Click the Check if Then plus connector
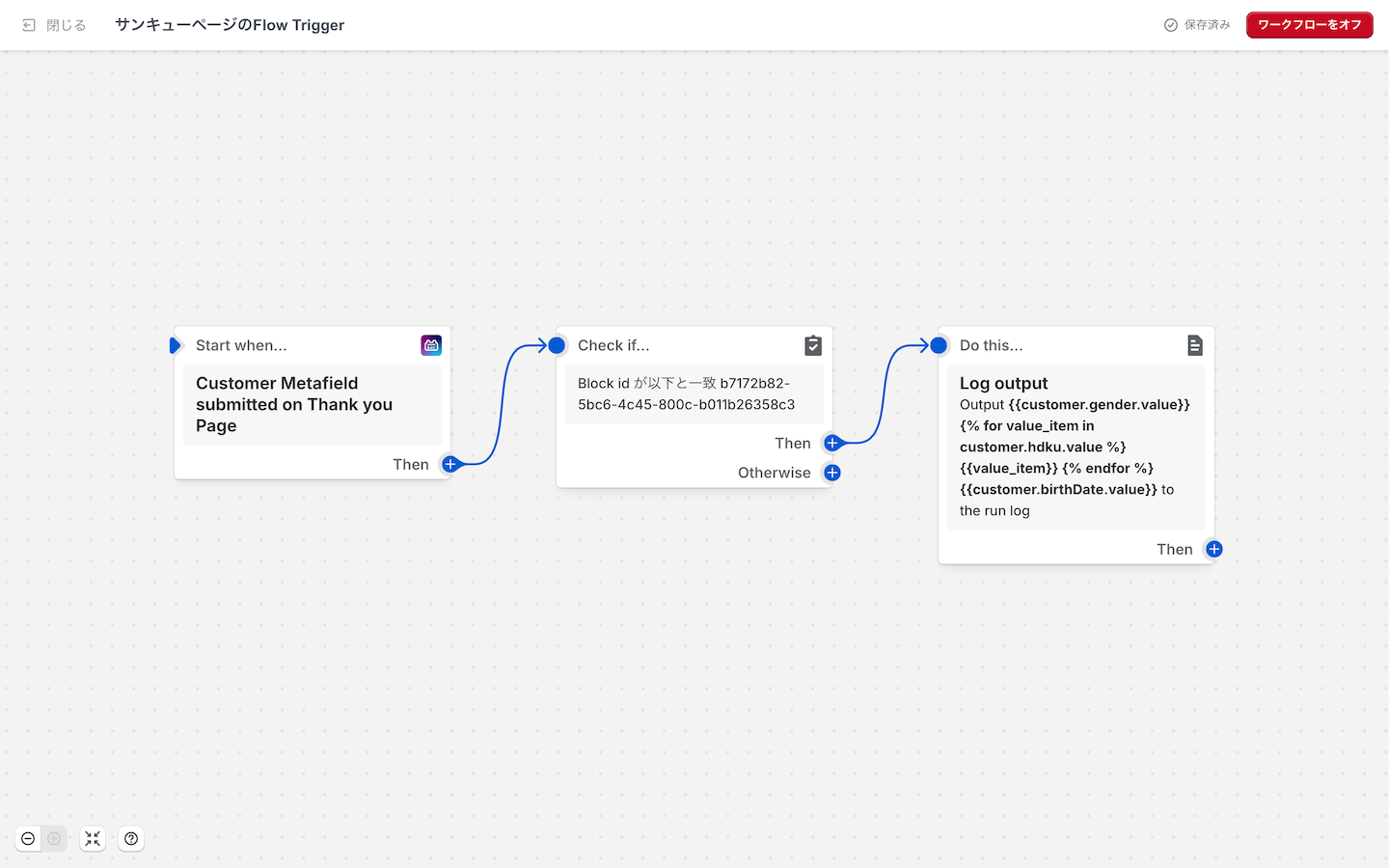The image size is (1389, 868). coord(832,443)
